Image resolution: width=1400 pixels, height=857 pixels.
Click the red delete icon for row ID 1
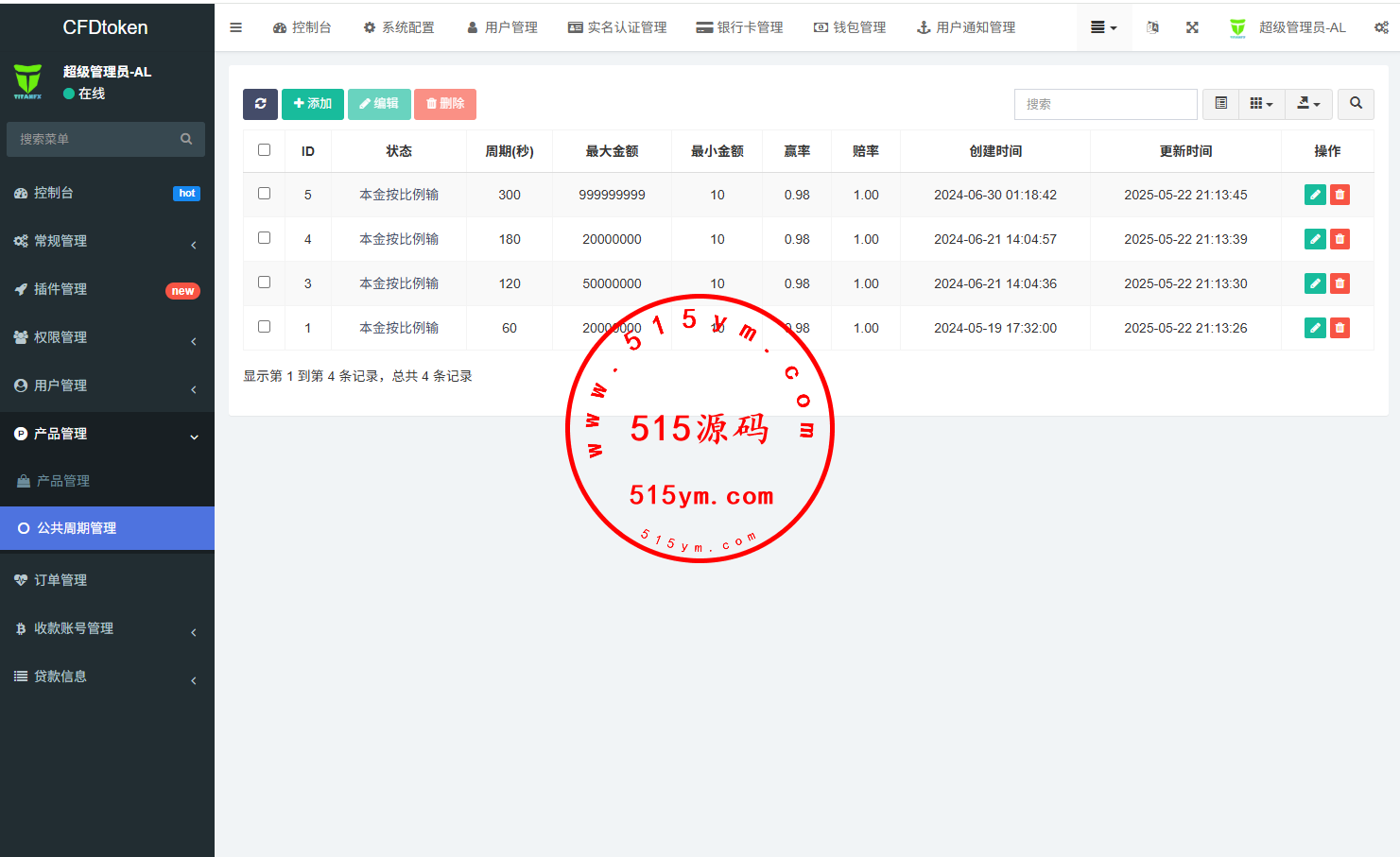click(1340, 328)
